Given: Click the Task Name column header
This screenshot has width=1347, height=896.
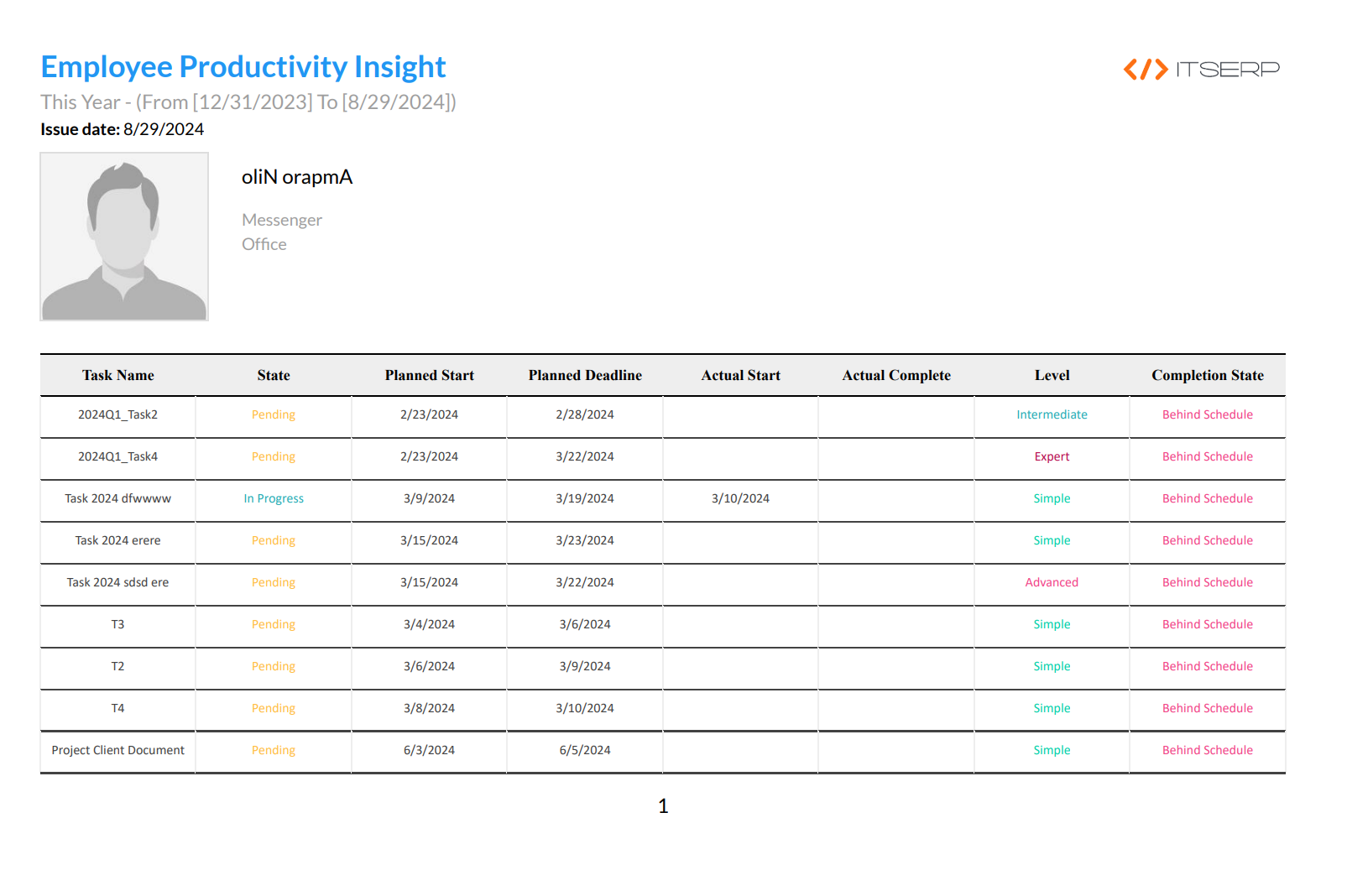Looking at the screenshot, I should coord(117,375).
